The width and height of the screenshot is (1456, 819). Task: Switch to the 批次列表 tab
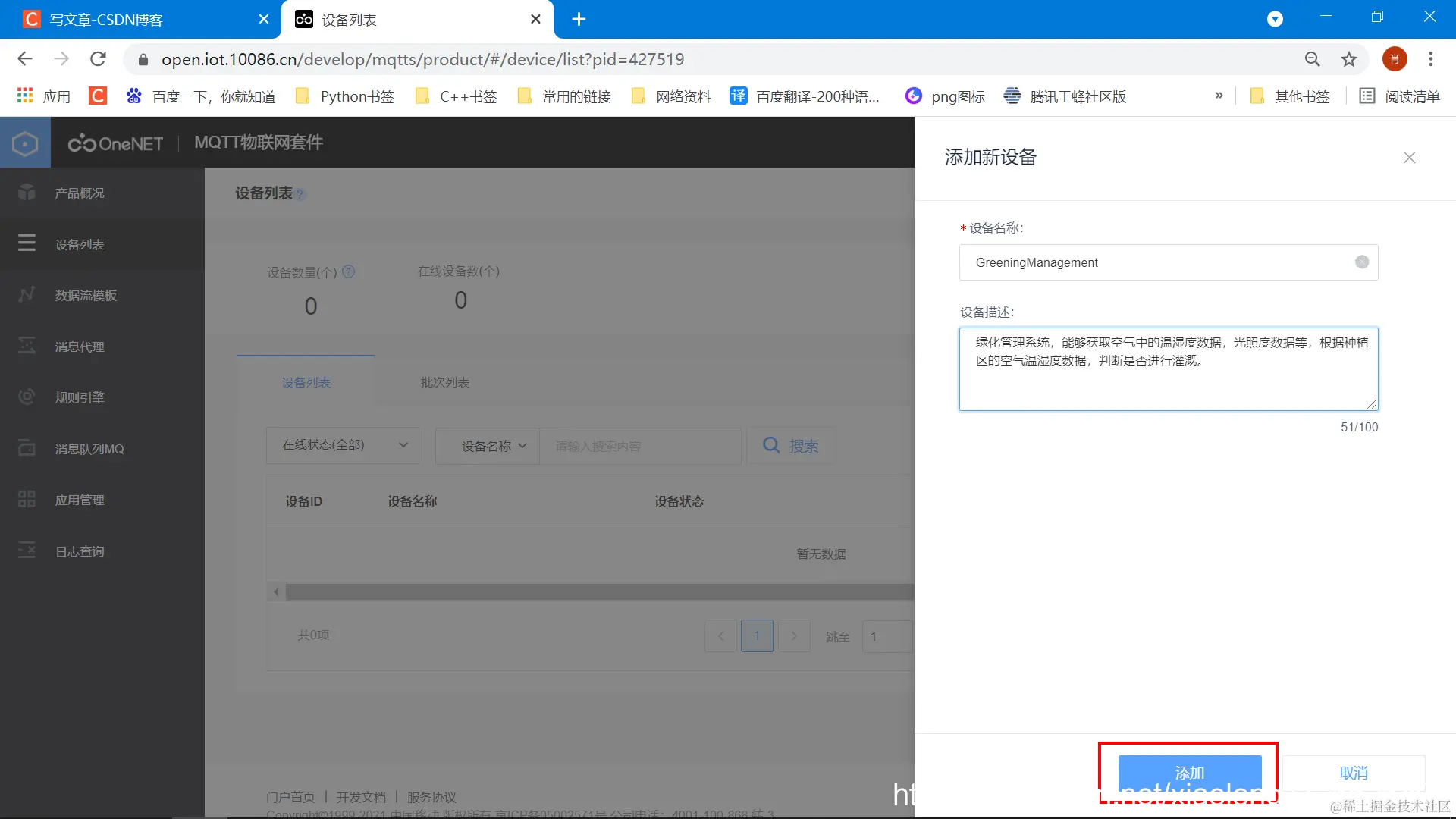pos(445,382)
